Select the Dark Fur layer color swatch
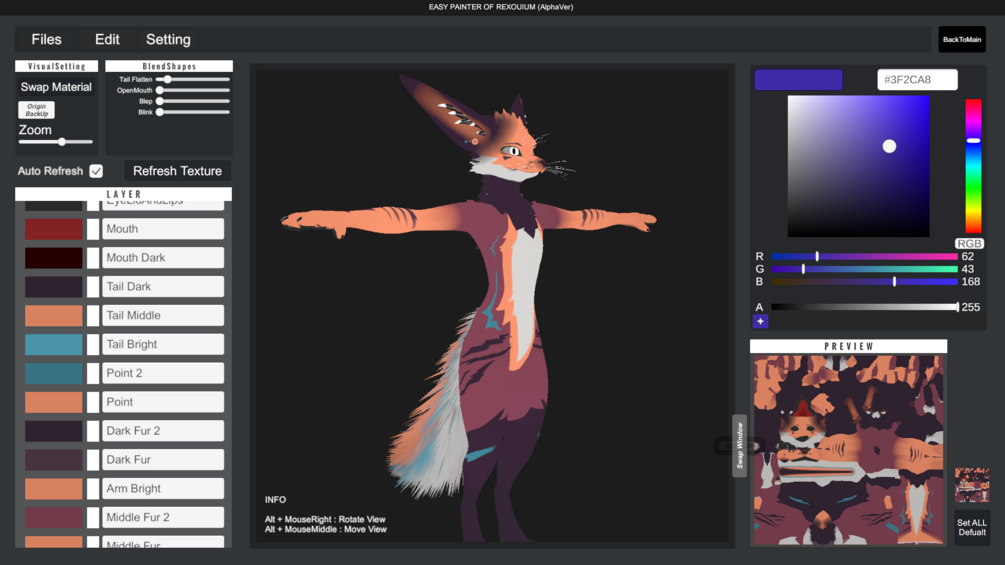 coord(54,459)
